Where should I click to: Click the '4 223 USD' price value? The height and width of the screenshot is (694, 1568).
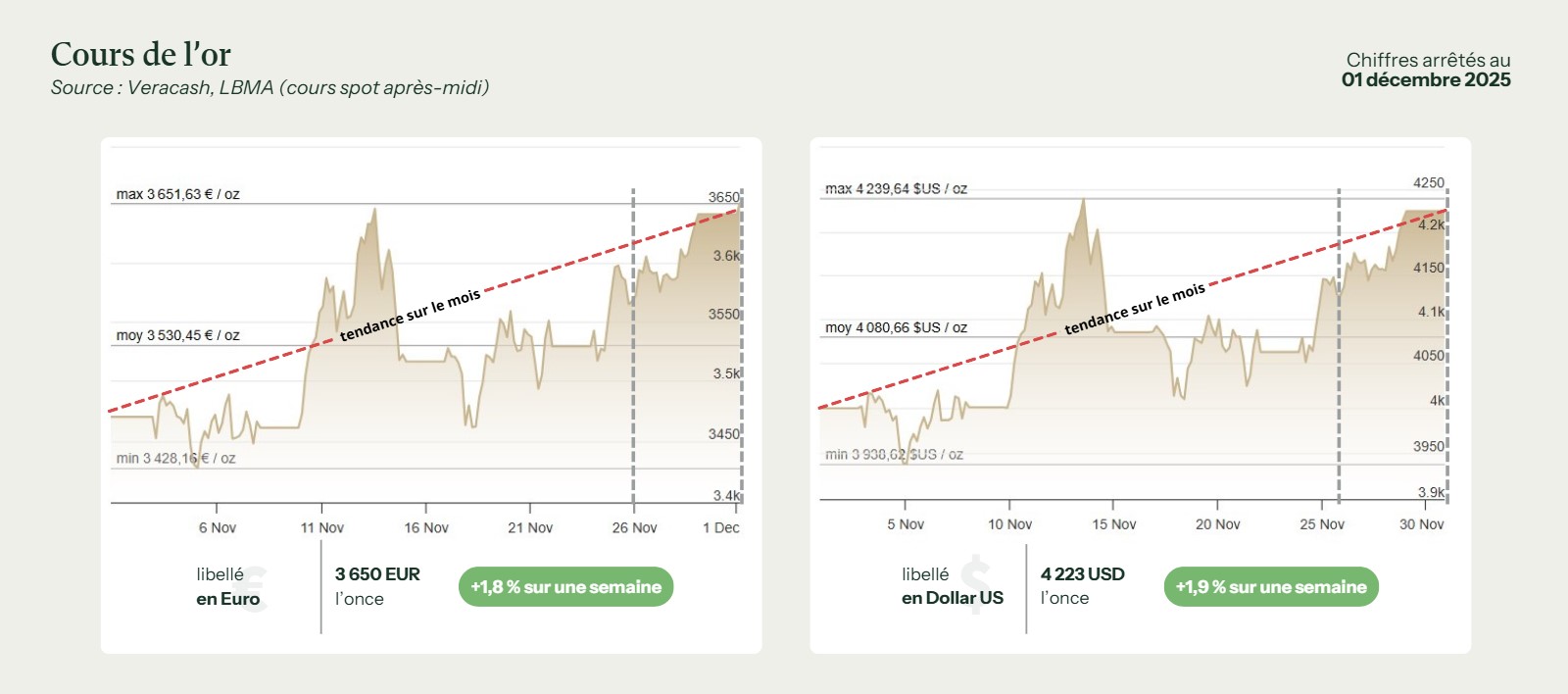point(1082,574)
